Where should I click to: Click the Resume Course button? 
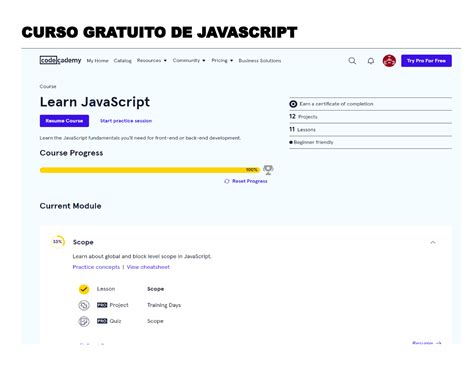[x=64, y=121]
